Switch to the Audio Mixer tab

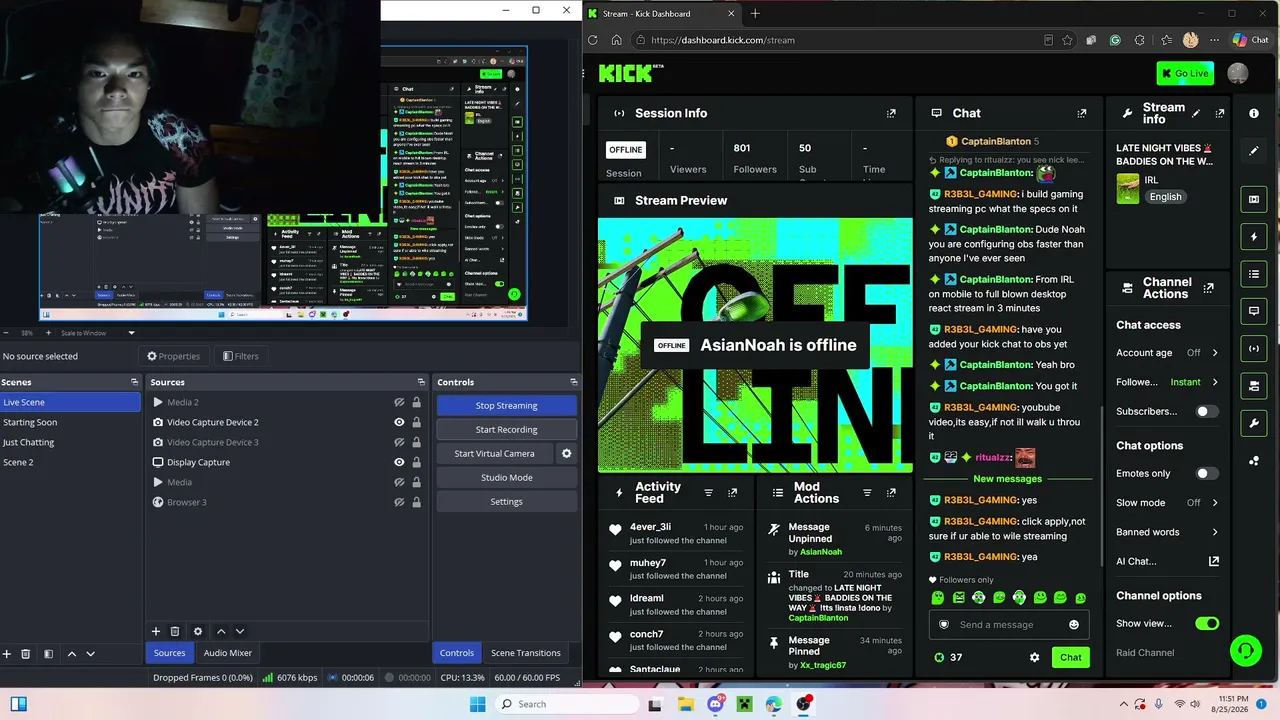tap(228, 653)
